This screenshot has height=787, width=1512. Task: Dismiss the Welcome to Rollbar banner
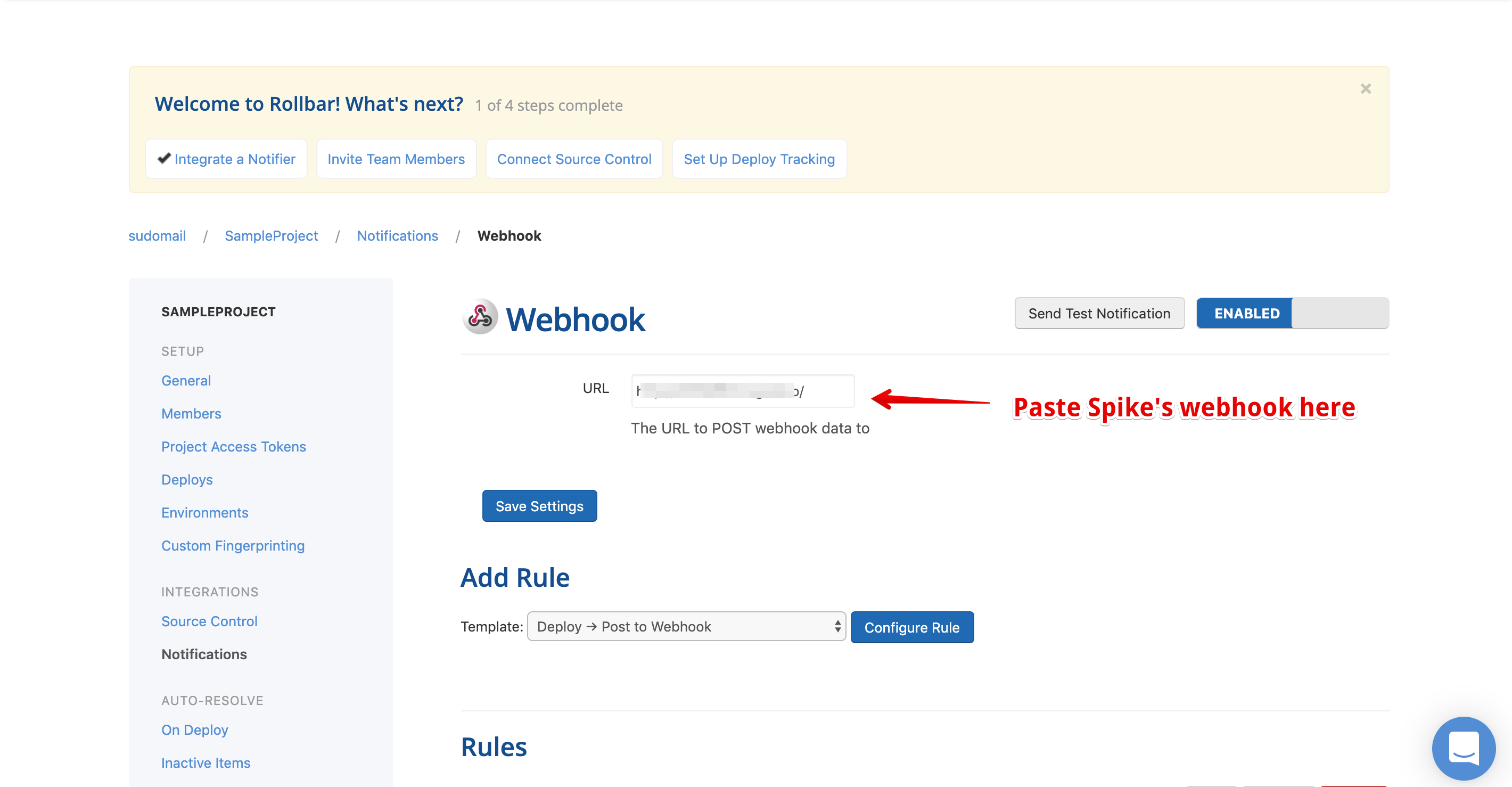point(1365,88)
